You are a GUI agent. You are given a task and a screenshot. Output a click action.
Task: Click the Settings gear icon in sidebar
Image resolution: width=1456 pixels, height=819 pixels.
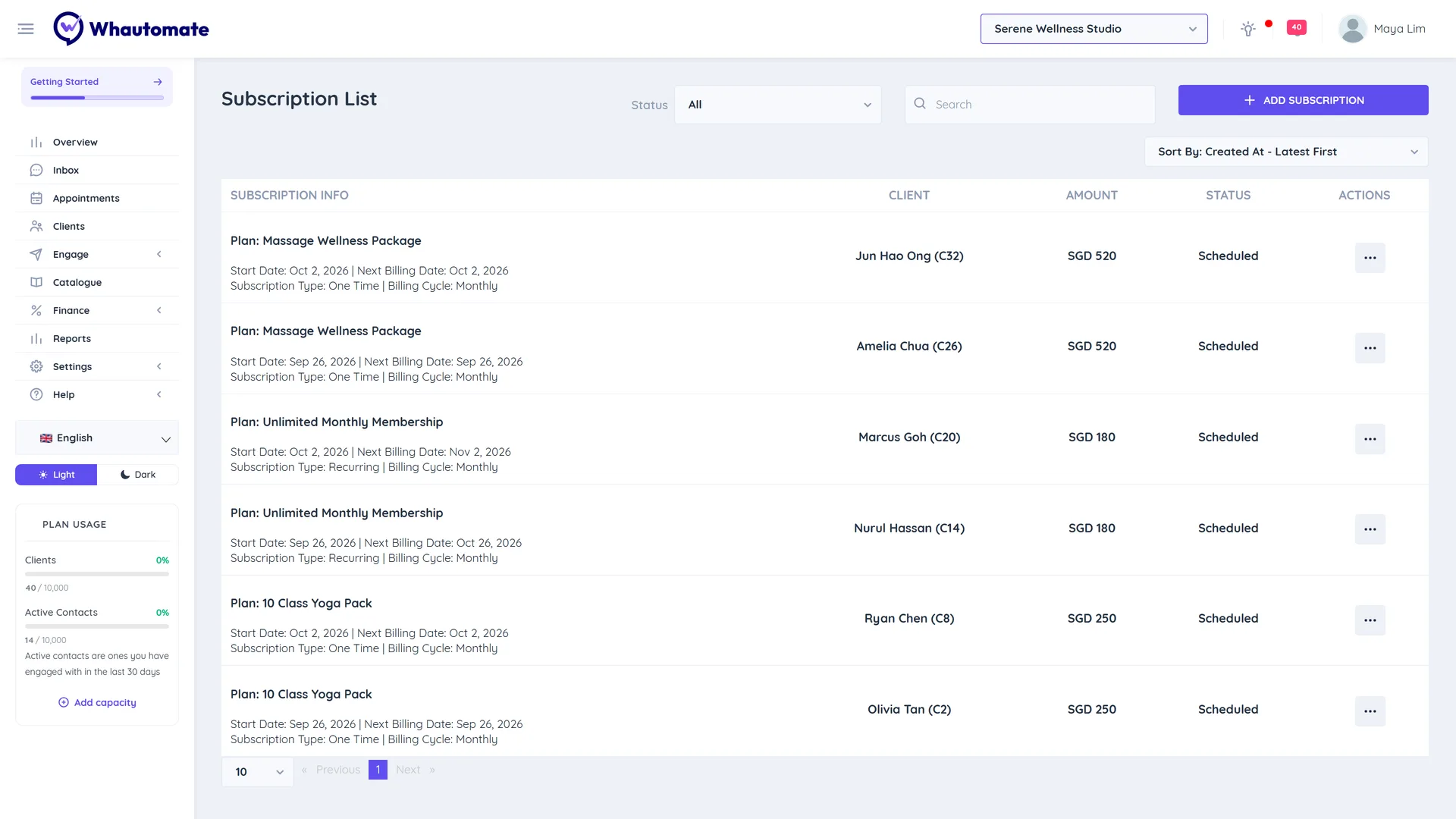tap(36, 367)
